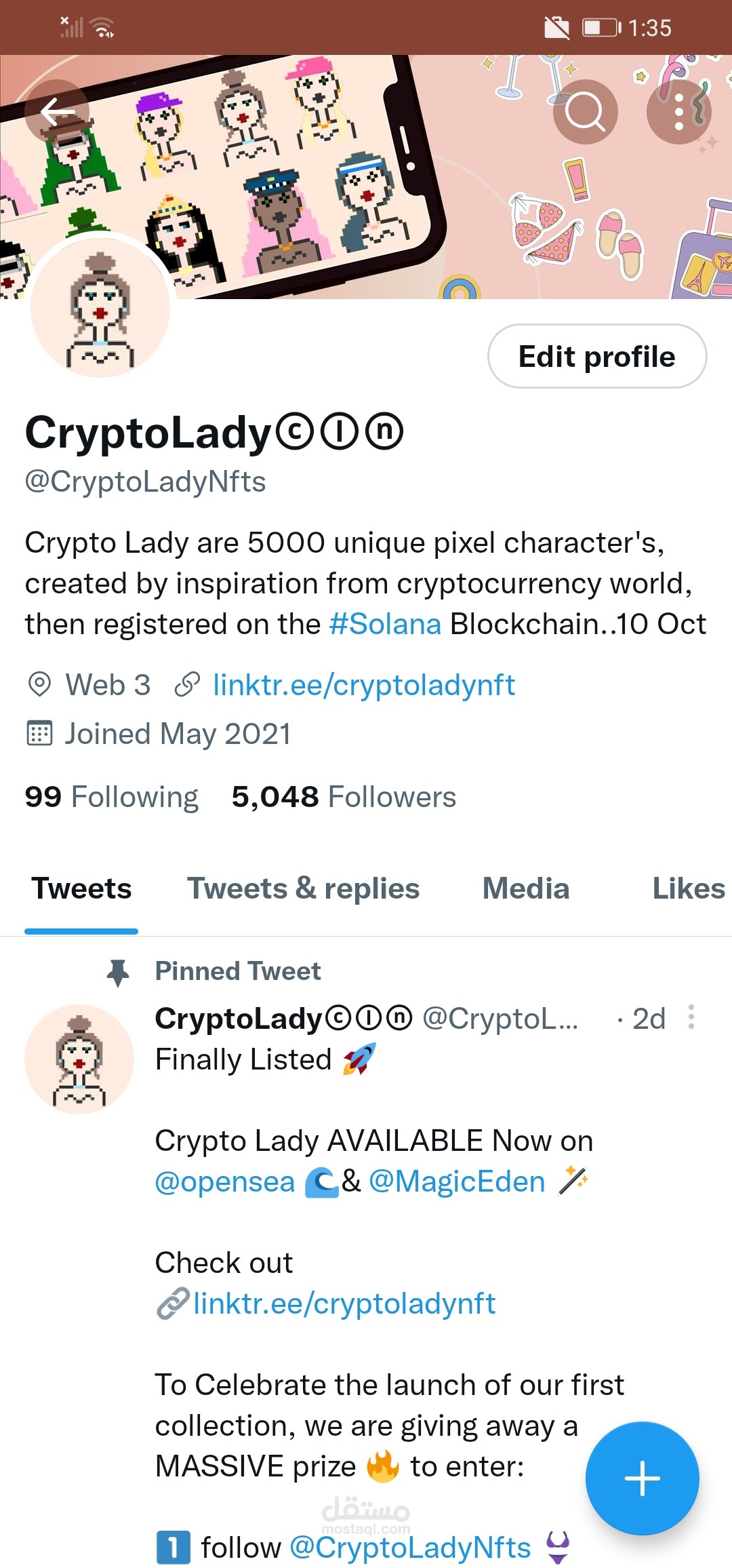
Task: Tap the back arrow icon
Action: [57, 111]
